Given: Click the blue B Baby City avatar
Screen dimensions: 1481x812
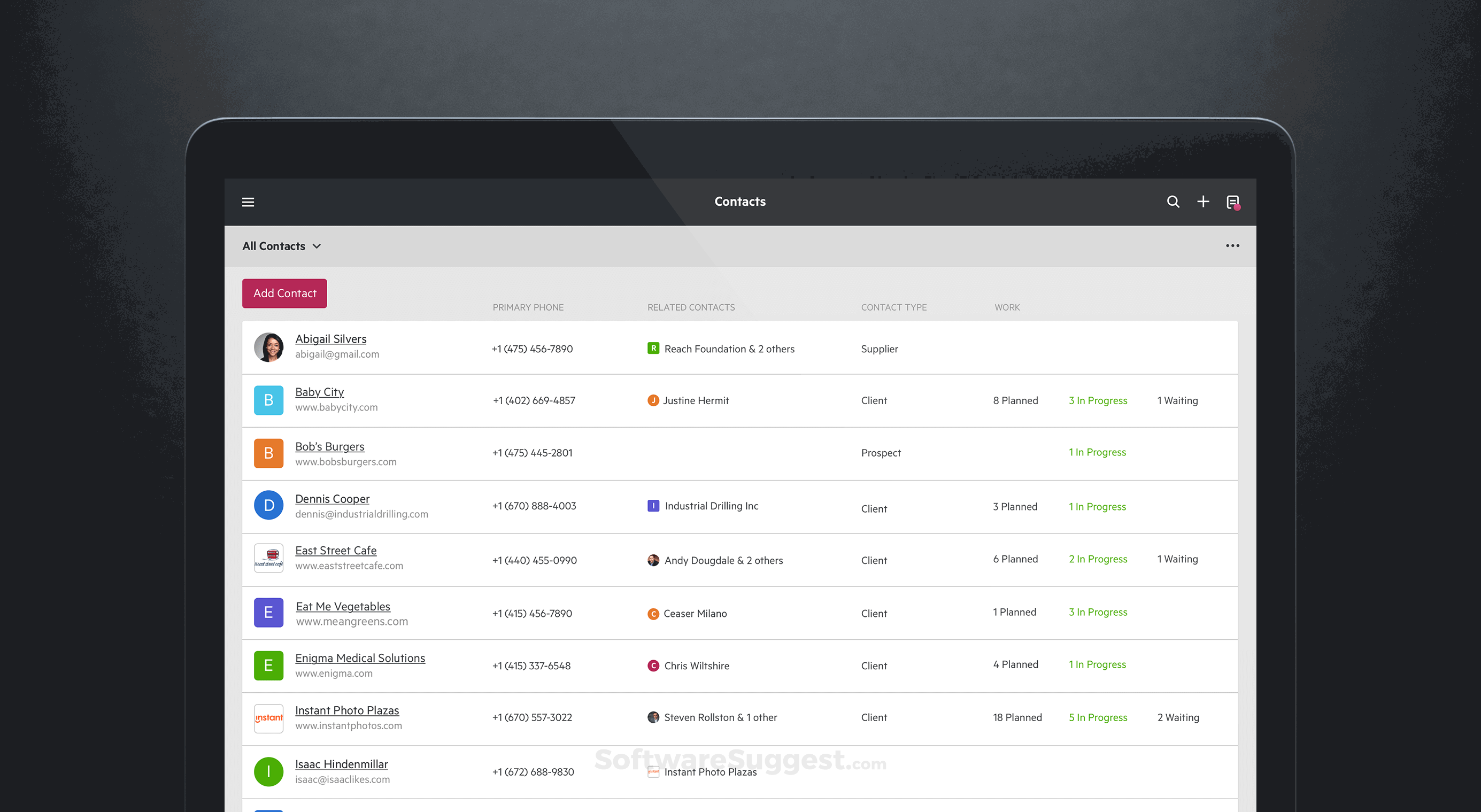Looking at the screenshot, I should tap(268, 400).
